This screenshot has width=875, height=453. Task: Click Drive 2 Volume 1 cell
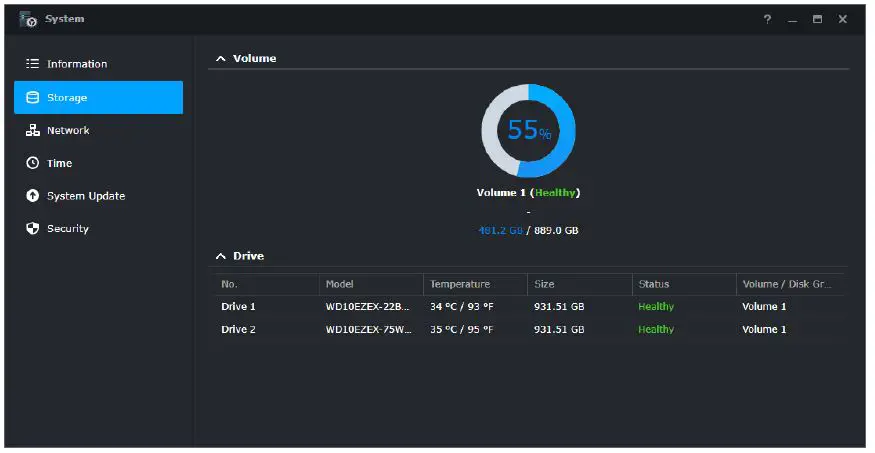[x=764, y=330]
